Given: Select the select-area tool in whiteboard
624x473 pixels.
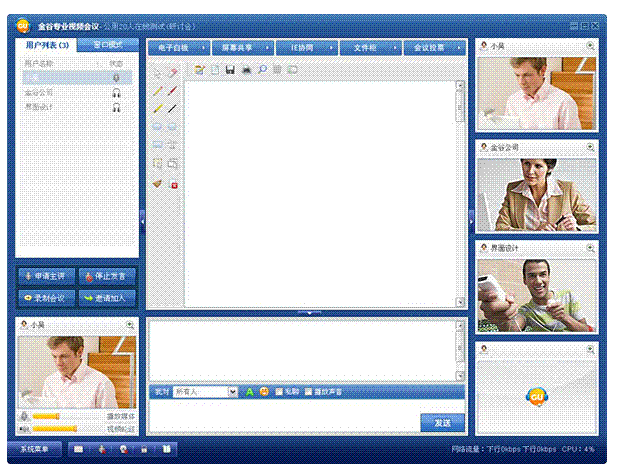Looking at the screenshot, I should pyautogui.click(x=158, y=163).
